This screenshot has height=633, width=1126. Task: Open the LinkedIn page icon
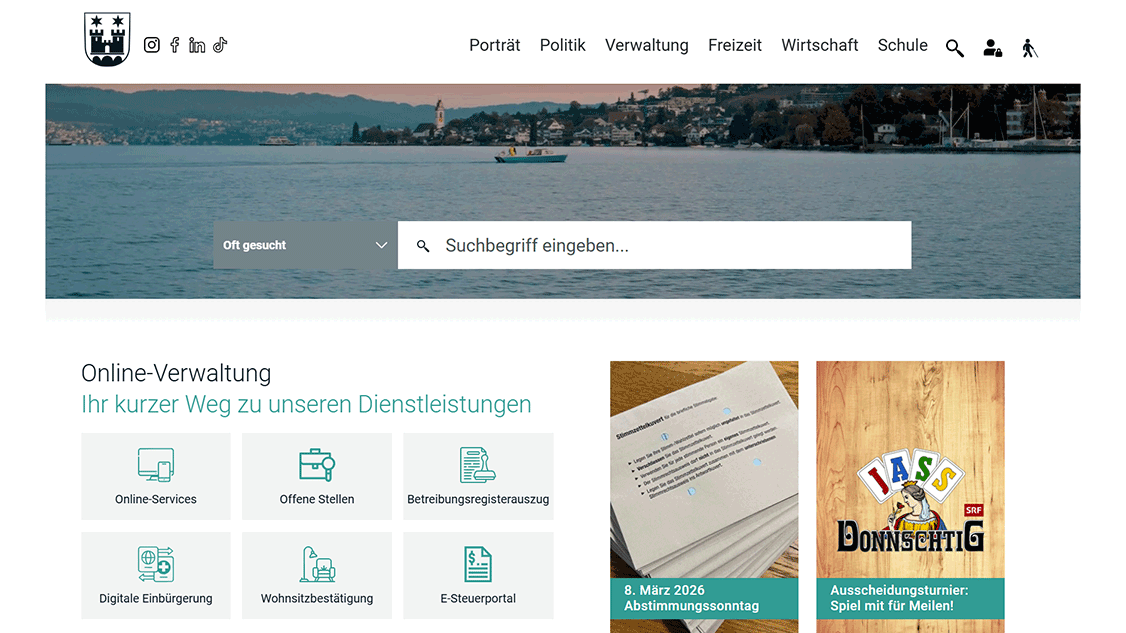(197, 44)
